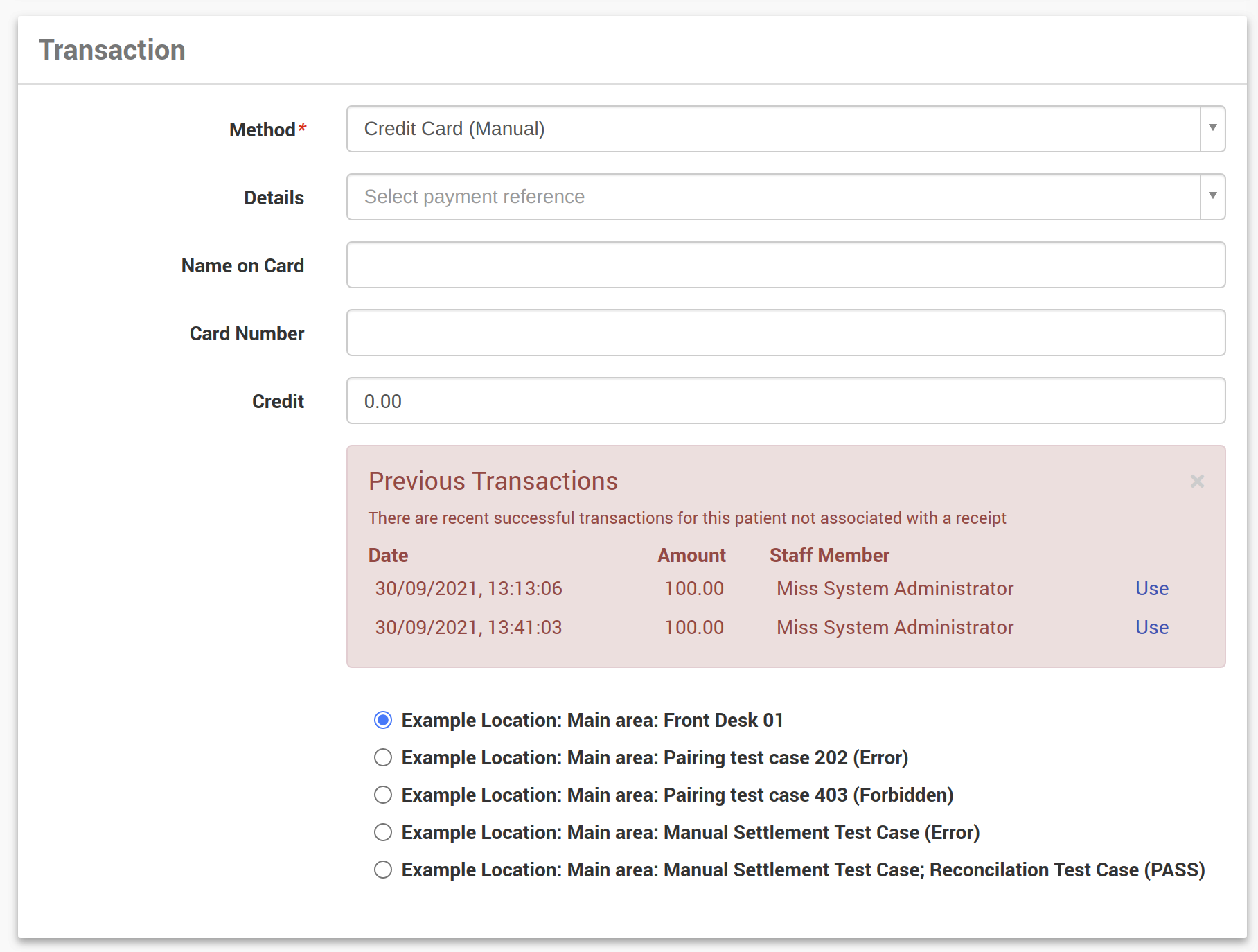This screenshot has height=952, width=1258.
Task: Click the Select payment reference field
Action: pos(772,197)
